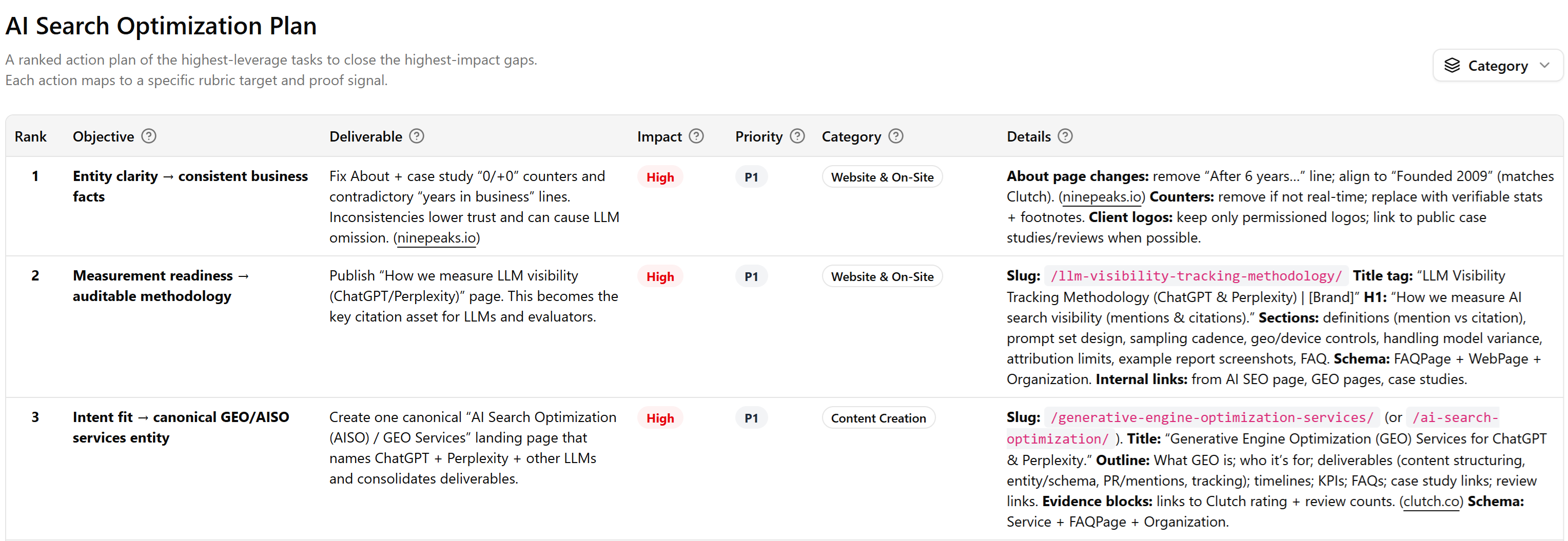Show help for the Priority column
1568x541 pixels.
pos(797,136)
